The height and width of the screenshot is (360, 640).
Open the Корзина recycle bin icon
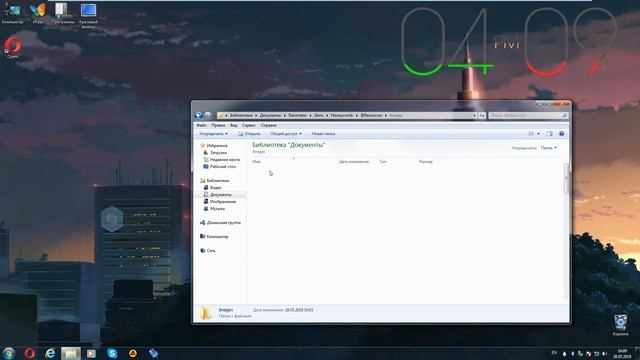point(620,325)
